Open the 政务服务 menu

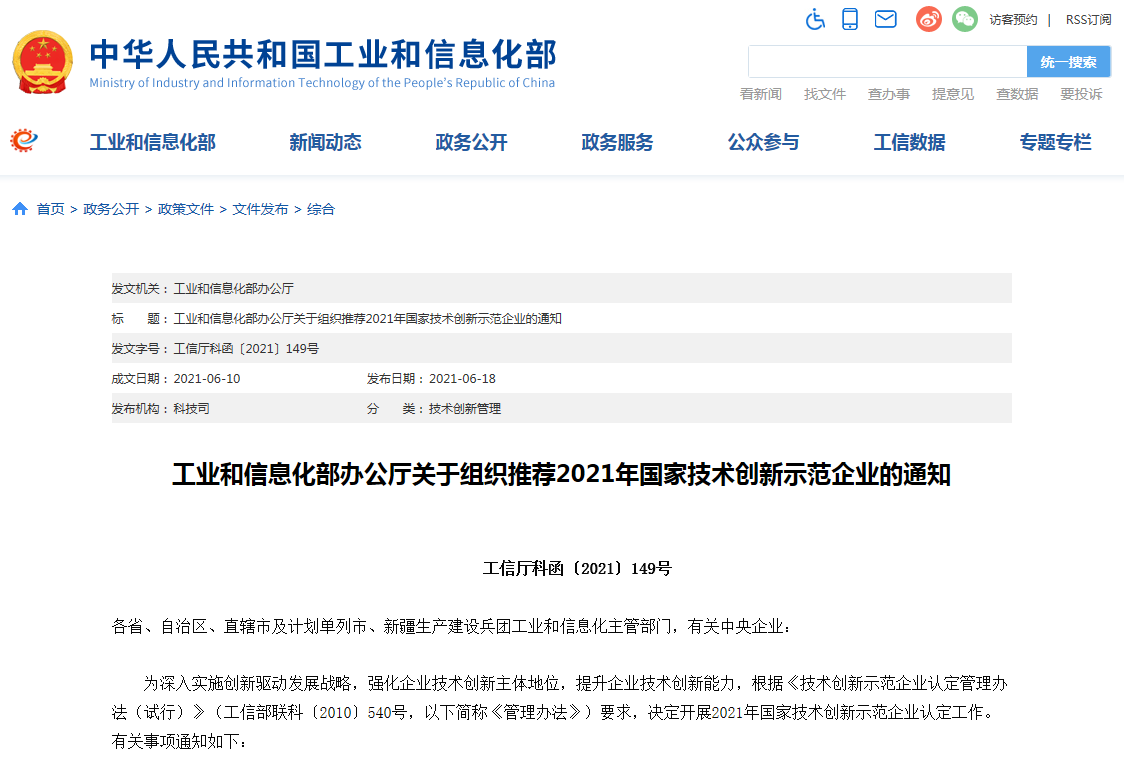pos(617,142)
